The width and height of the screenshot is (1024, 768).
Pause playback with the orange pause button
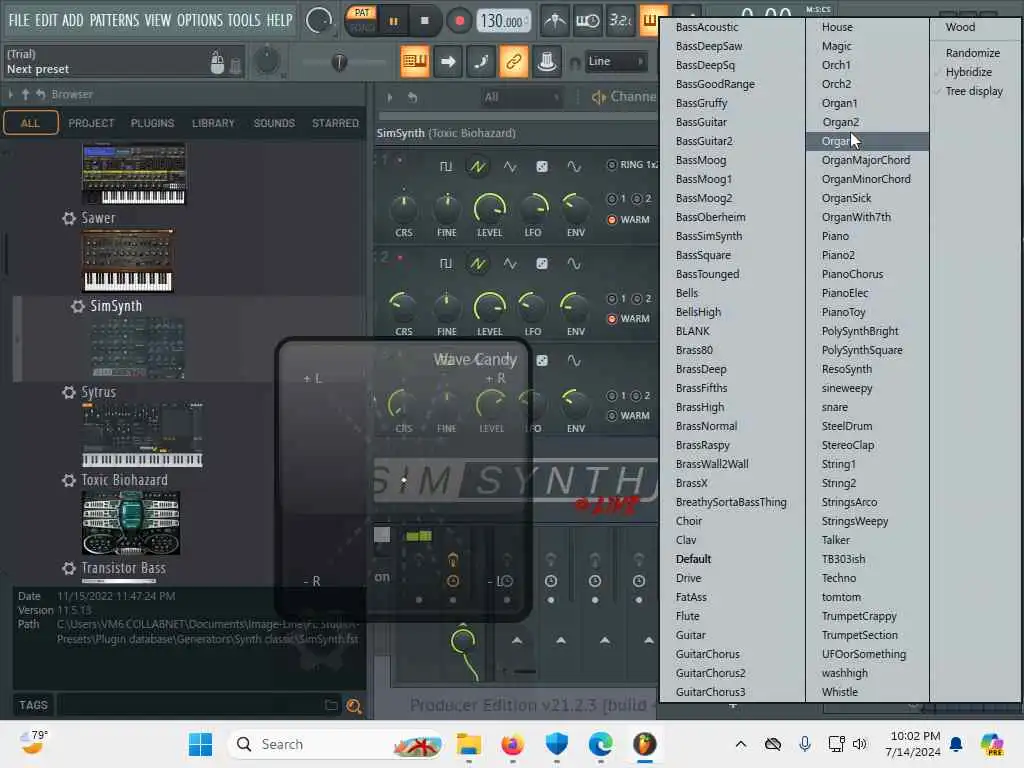click(393, 21)
